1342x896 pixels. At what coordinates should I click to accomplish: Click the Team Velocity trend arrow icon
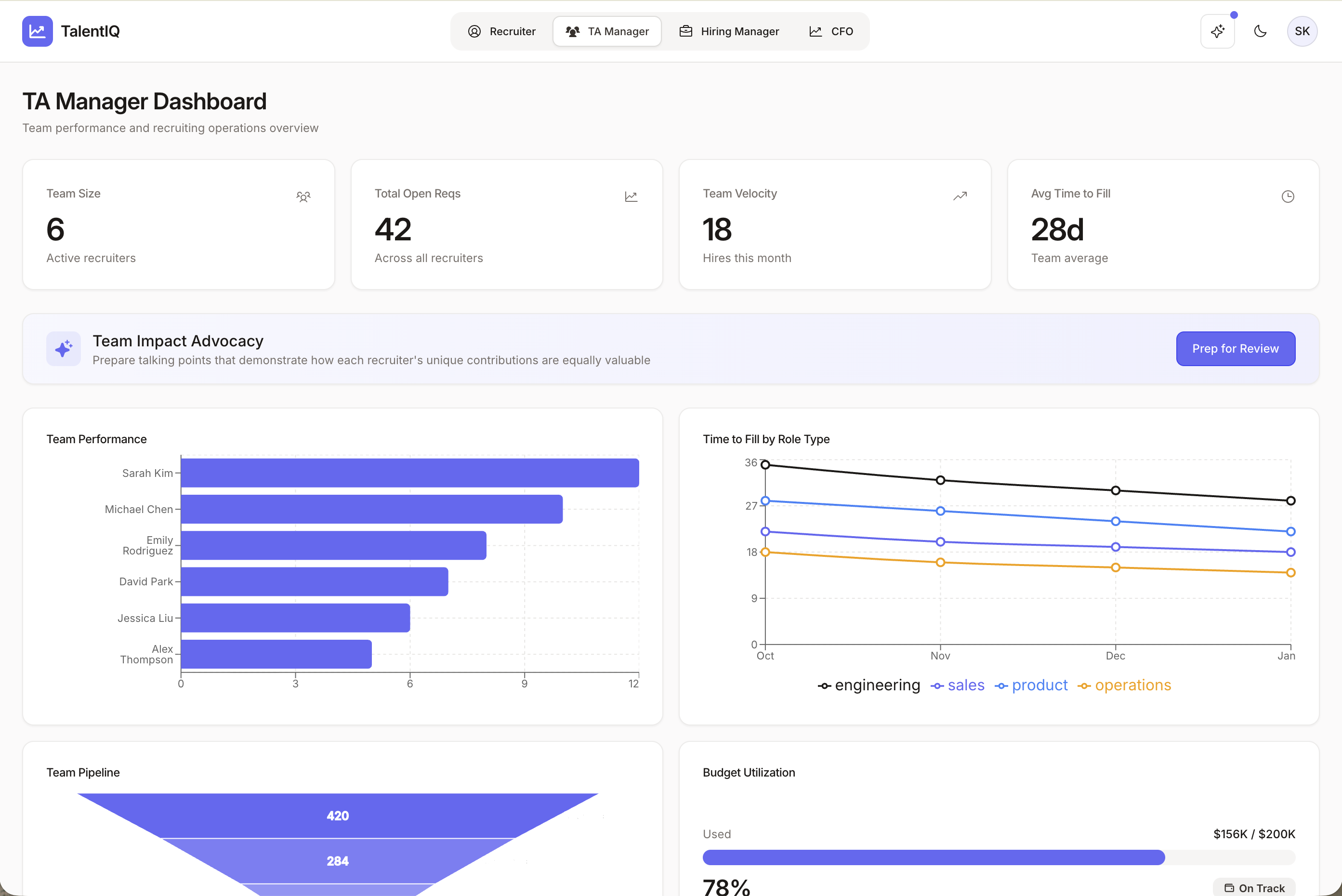[960, 197]
